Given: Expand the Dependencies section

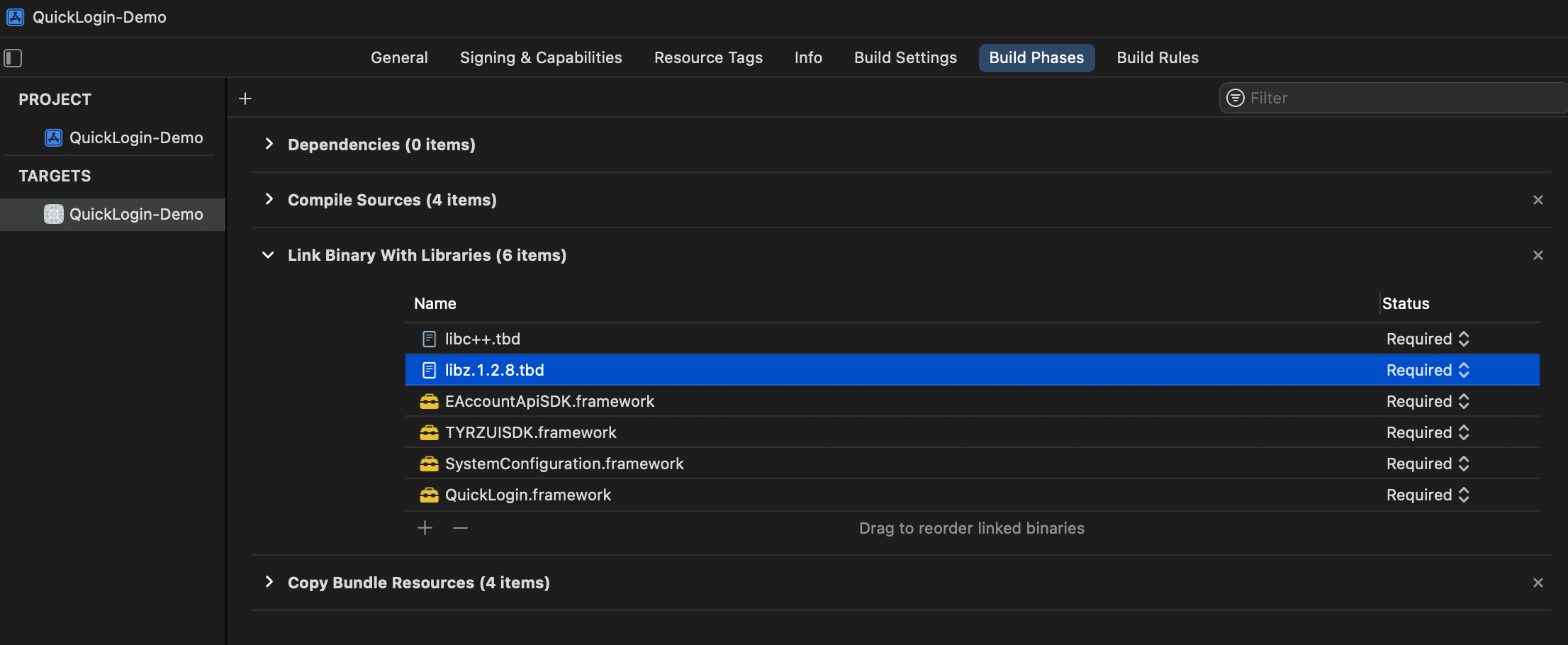Looking at the screenshot, I should click(269, 144).
